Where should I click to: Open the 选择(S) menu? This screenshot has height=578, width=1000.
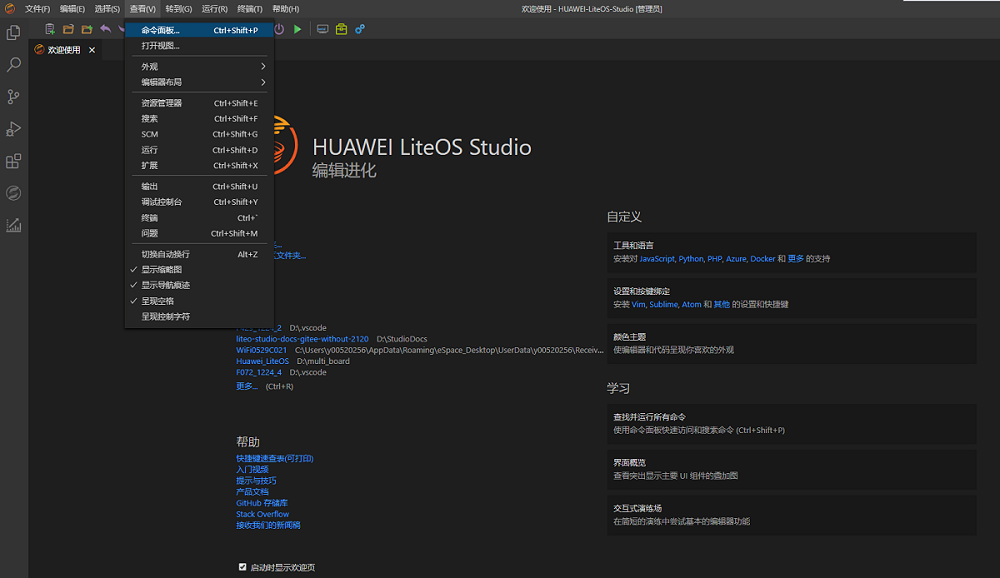pyautogui.click(x=107, y=9)
